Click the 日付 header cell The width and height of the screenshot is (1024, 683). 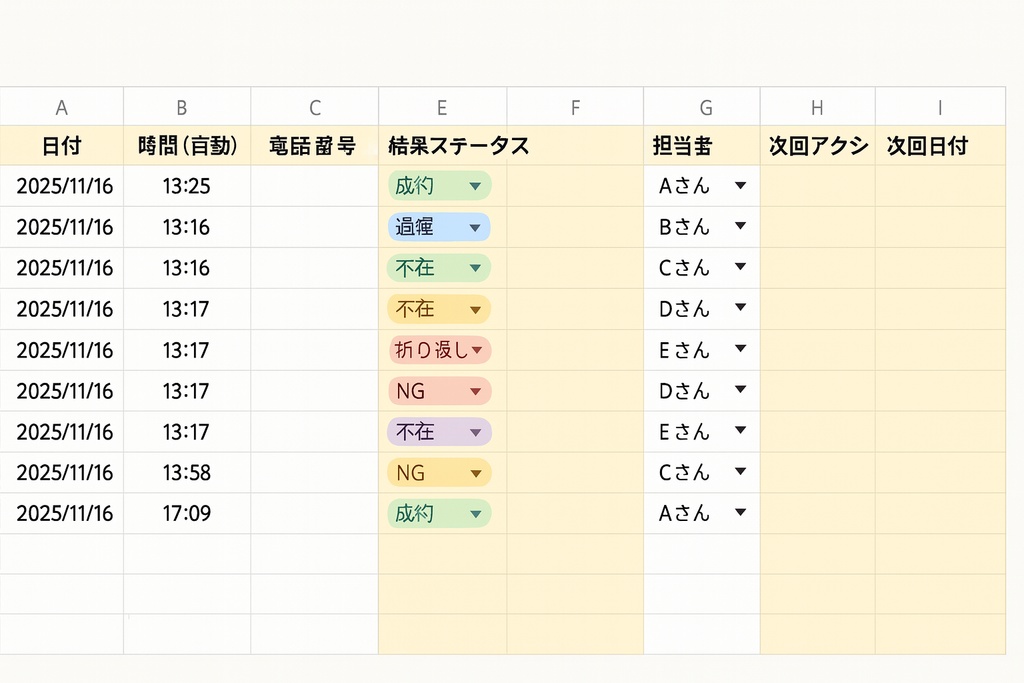coord(61,146)
